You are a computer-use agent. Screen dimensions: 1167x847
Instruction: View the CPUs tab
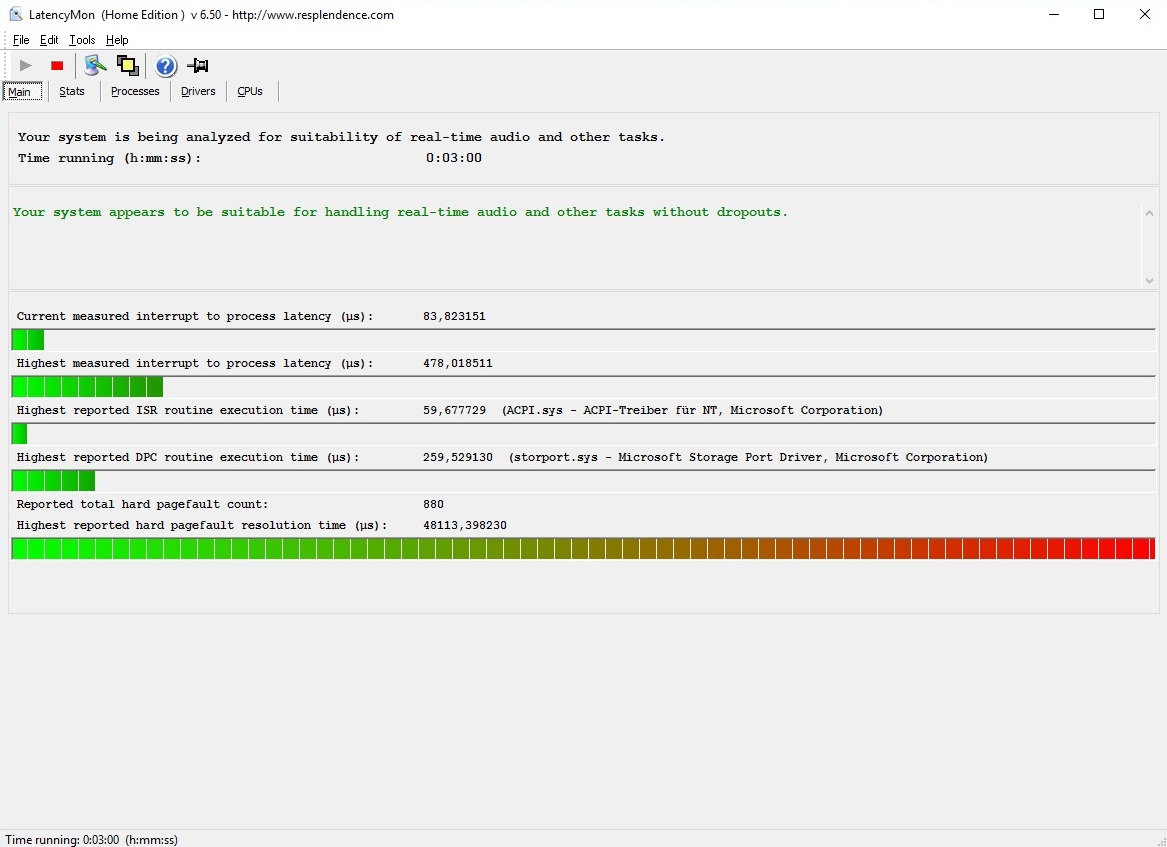click(250, 92)
